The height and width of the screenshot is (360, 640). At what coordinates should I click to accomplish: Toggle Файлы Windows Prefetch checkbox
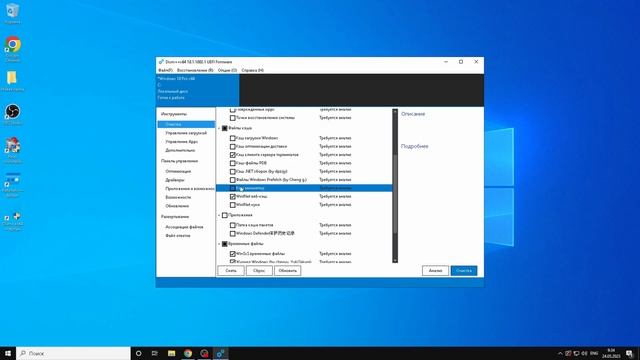(233, 180)
